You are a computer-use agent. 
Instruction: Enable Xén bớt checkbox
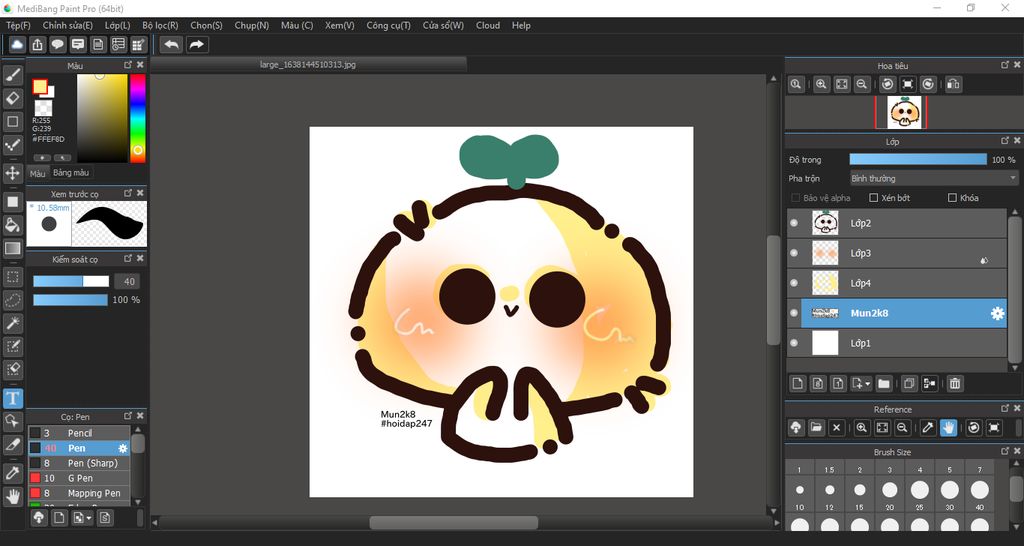click(874, 198)
